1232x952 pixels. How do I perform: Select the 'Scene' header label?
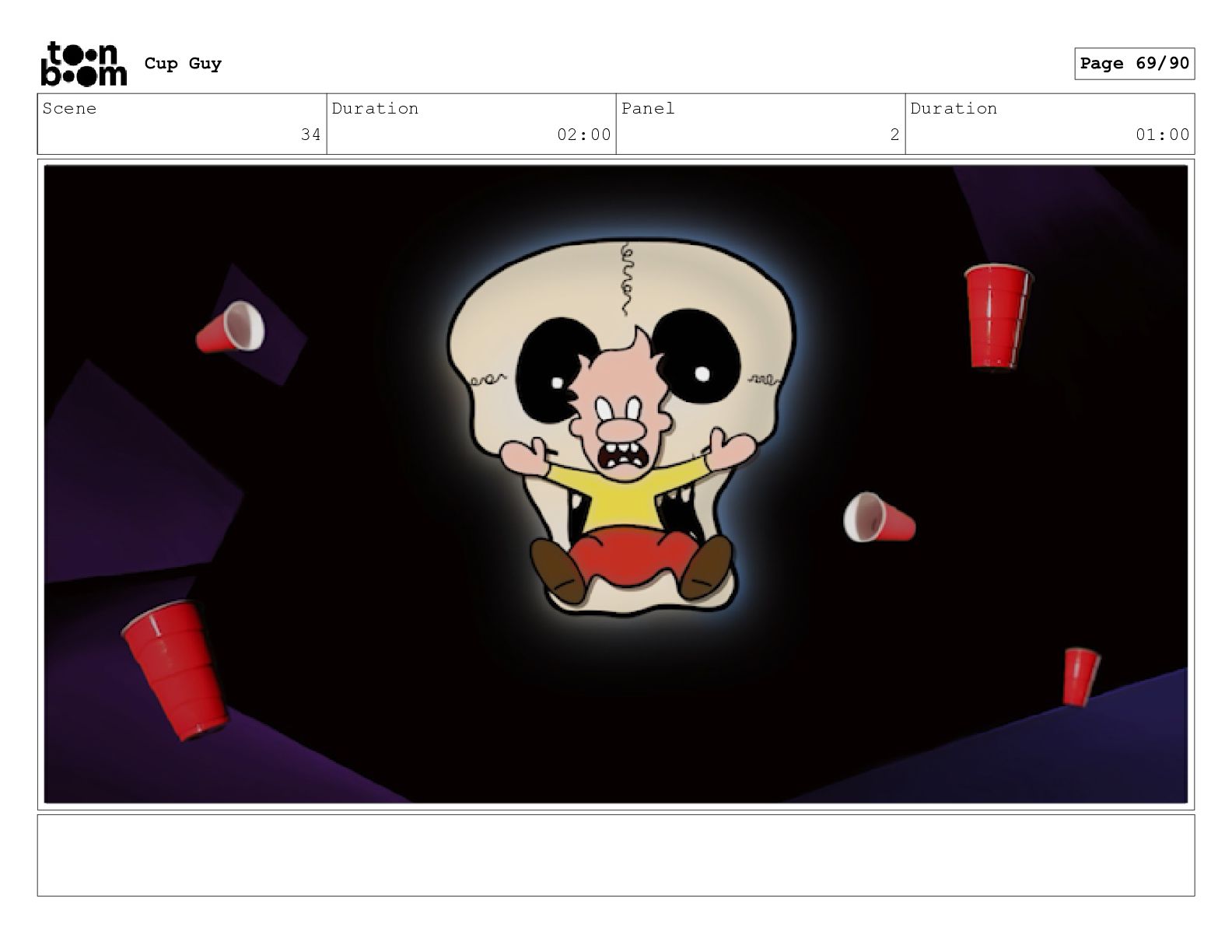[70, 109]
